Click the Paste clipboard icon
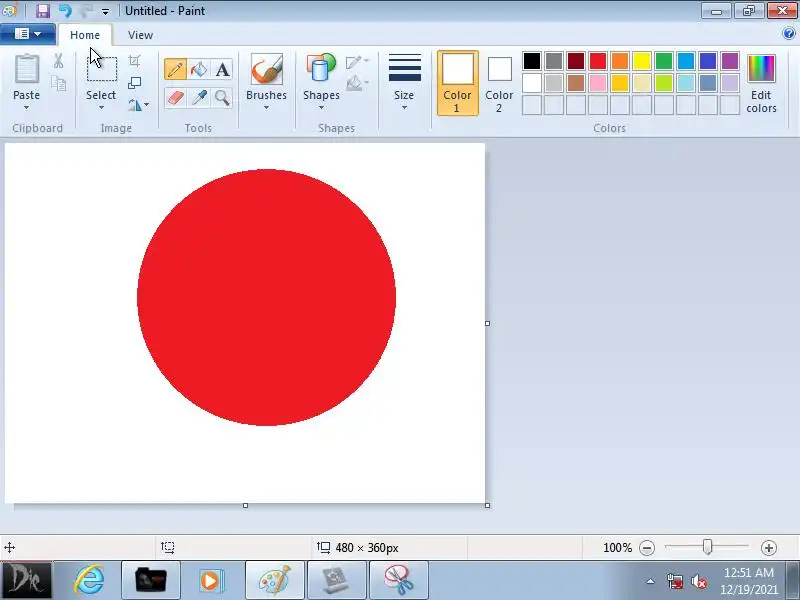Image resolution: width=800 pixels, height=600 pixels. [x=27, y=69]
